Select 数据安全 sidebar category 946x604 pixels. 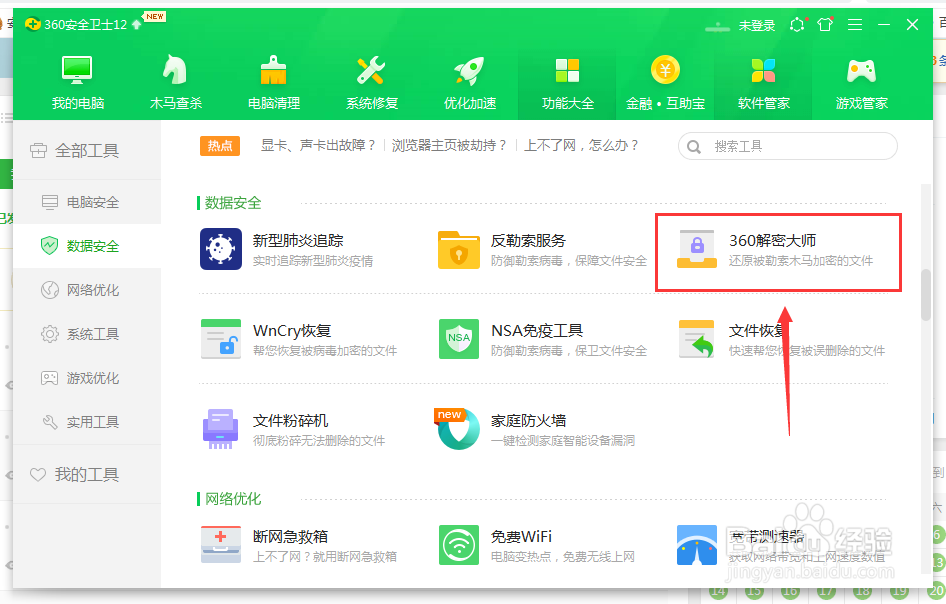tap(87, 246)
